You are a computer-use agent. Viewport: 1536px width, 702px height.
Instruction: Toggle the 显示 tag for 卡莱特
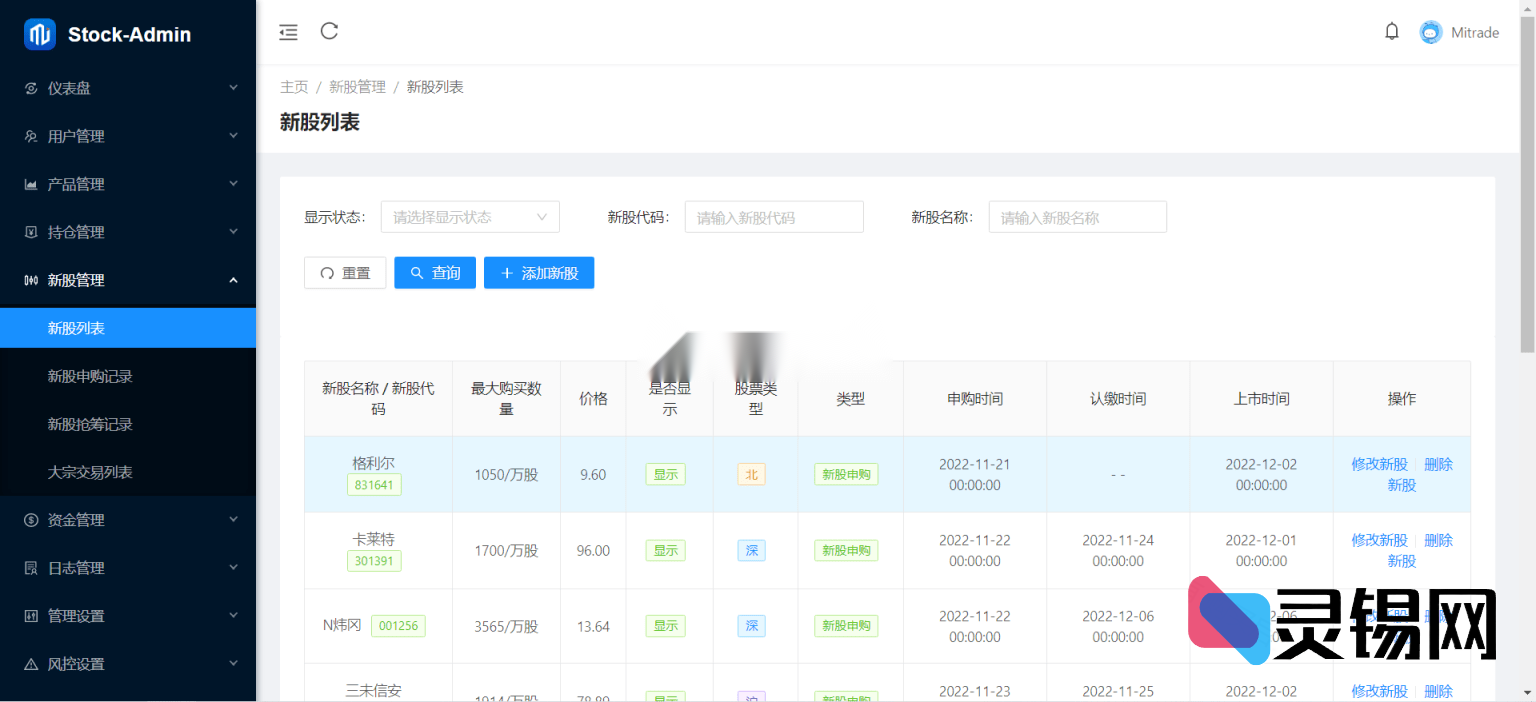tap(665, 550)
